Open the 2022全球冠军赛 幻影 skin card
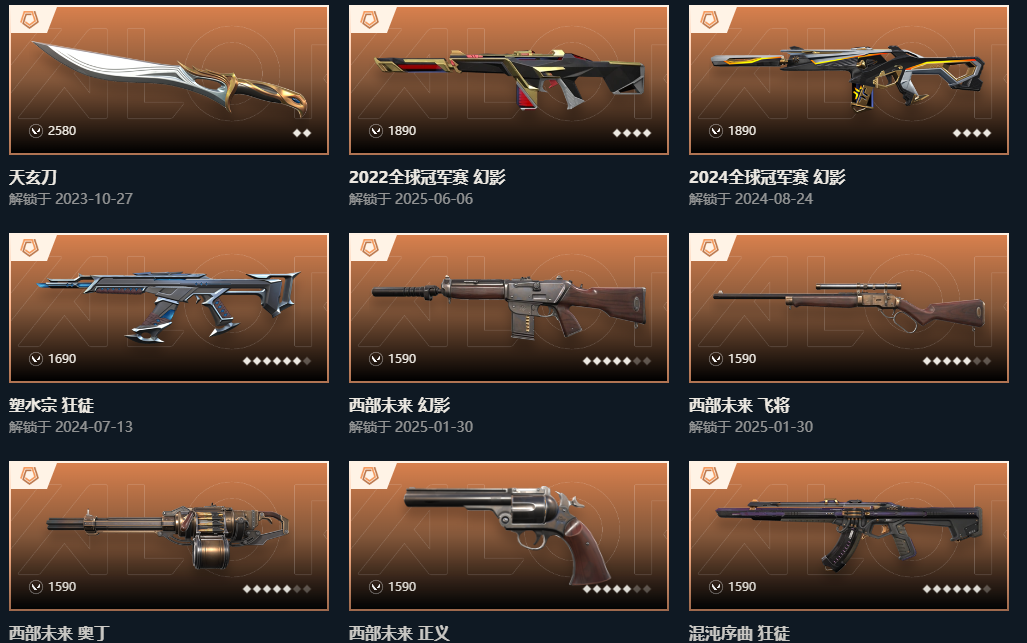The width and height of the screenshot is (1027, 643). click(x=509, y=80)
